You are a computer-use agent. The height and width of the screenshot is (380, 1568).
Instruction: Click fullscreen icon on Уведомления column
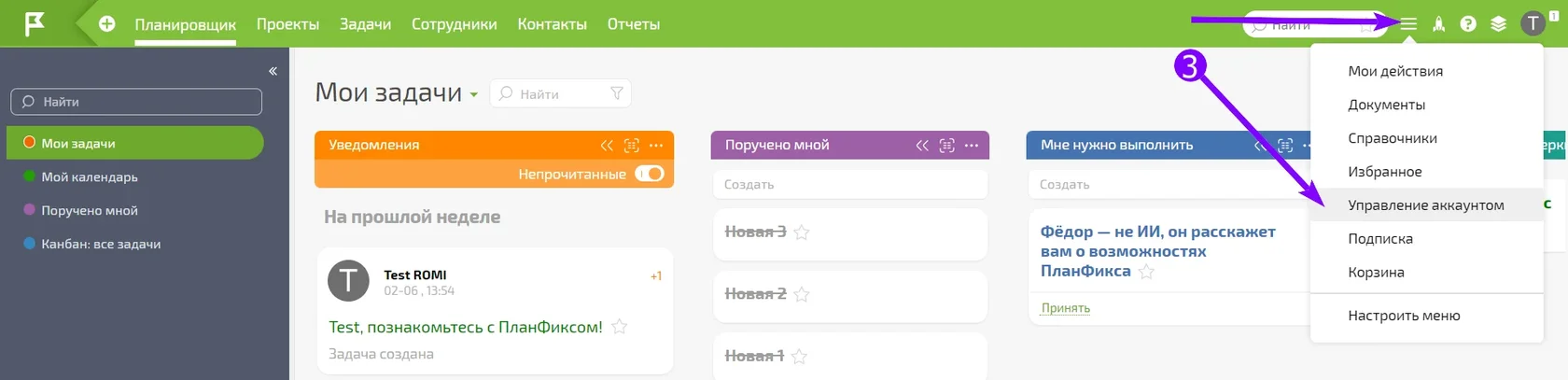(632, 146)
